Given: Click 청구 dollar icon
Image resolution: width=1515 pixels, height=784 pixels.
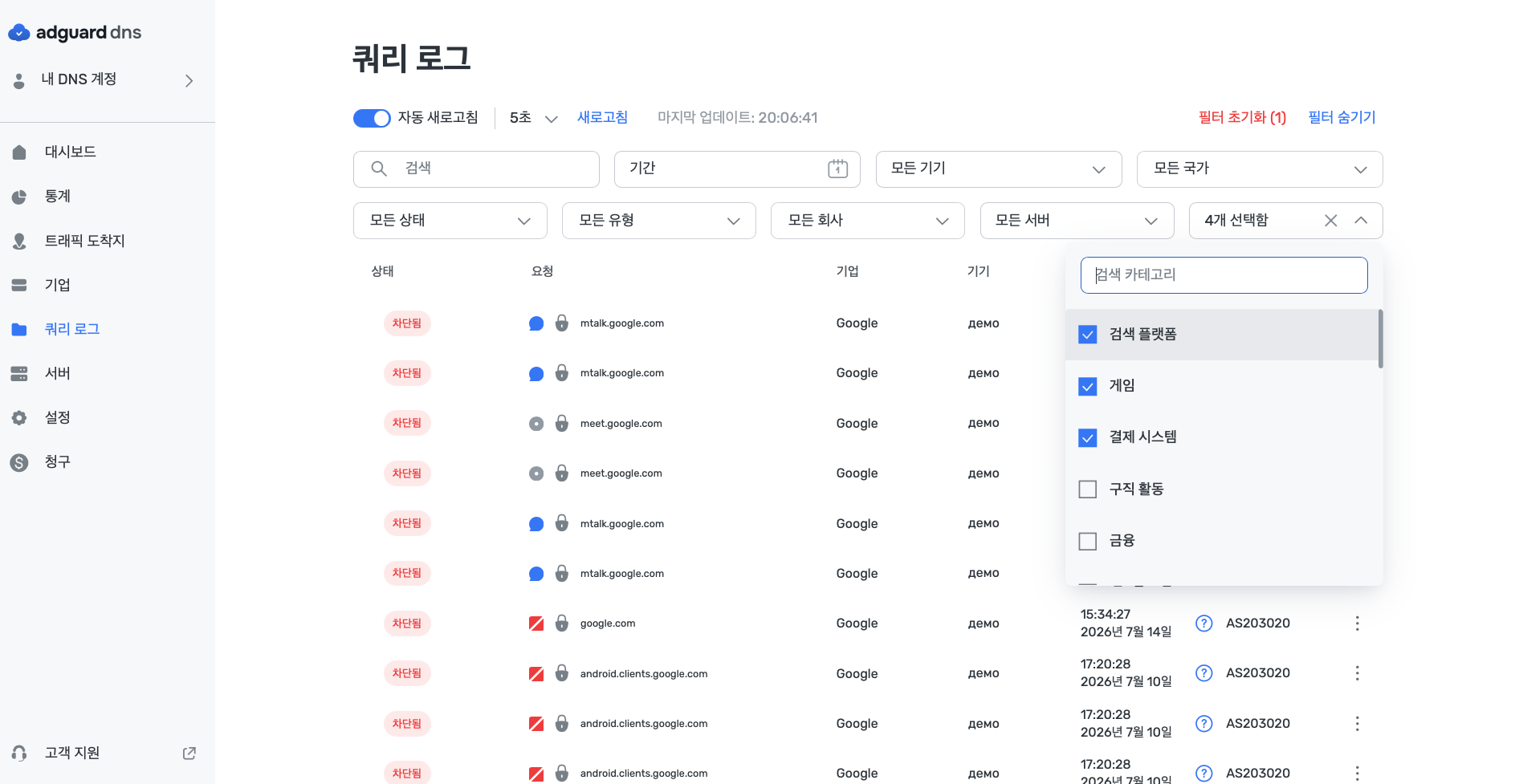Looking at the screenshot, I should point(19,462).
